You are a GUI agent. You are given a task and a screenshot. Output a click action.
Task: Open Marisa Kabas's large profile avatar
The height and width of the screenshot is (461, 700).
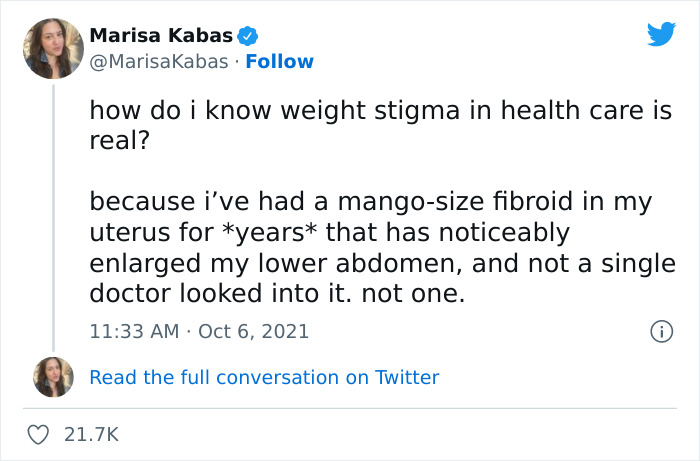pyautogui.click(x=52, y=48)
